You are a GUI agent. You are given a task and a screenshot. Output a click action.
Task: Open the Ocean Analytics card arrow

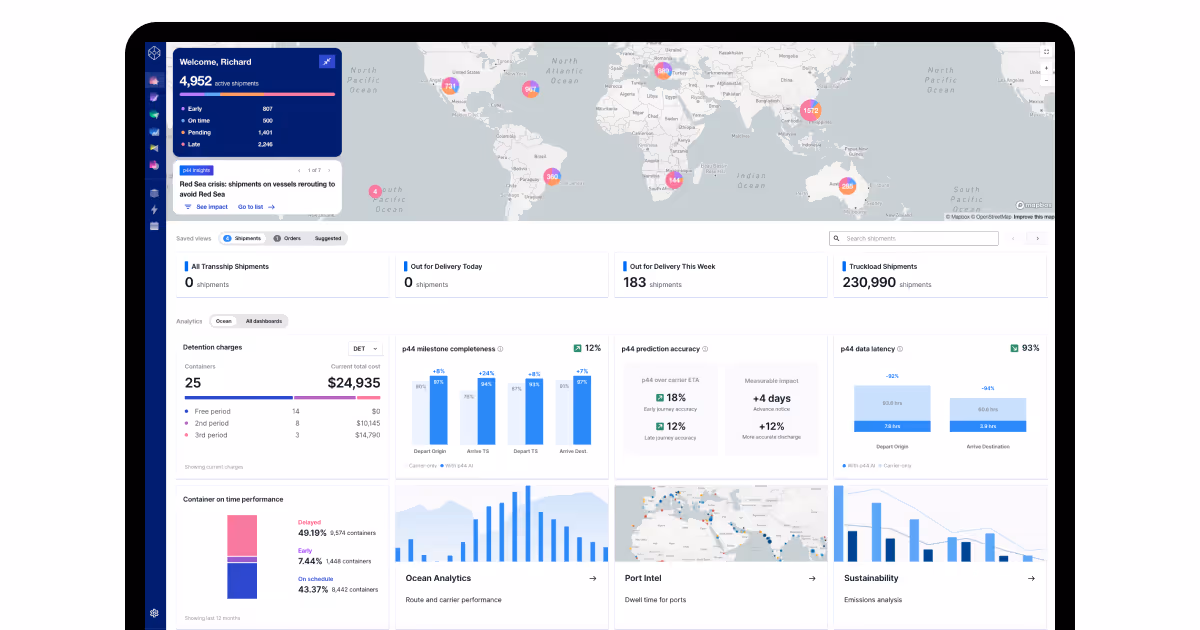[x=592, y=578]
